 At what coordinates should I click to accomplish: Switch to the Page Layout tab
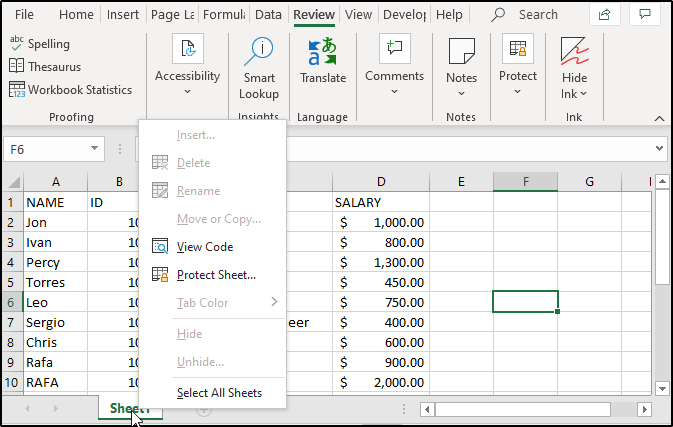click(x=173, y=15)
